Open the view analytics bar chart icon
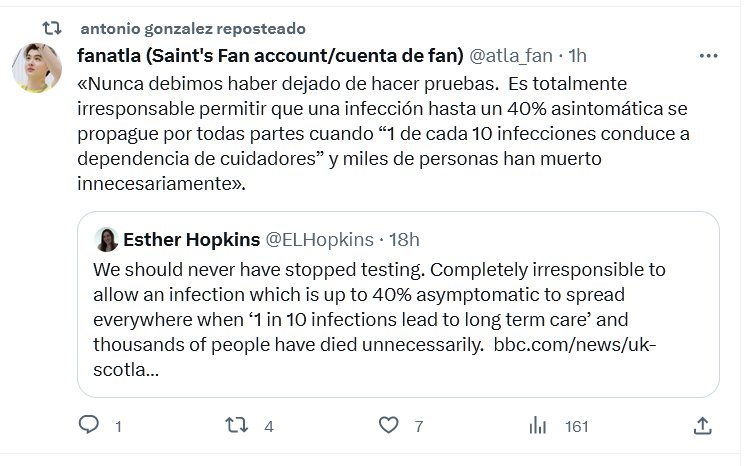The image size is (750, 466). click(540, 426)
